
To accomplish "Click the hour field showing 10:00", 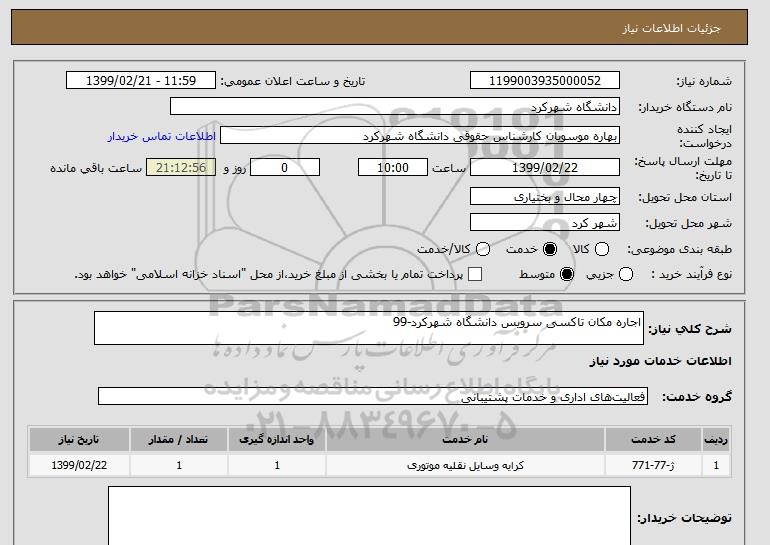I will (x=393, y=167).
